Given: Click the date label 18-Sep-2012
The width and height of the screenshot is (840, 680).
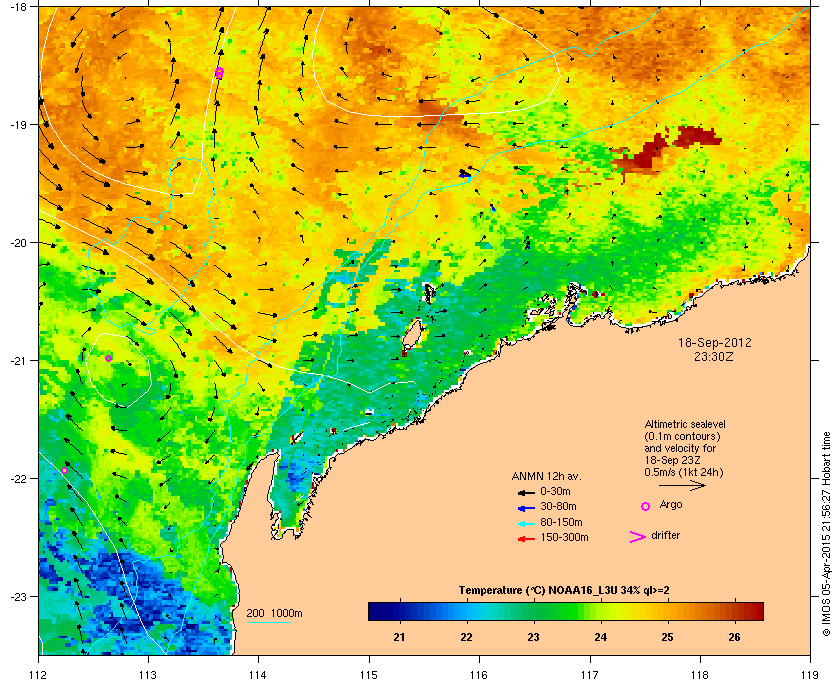Looking at the screenshot, I should (x=715, y=343).
